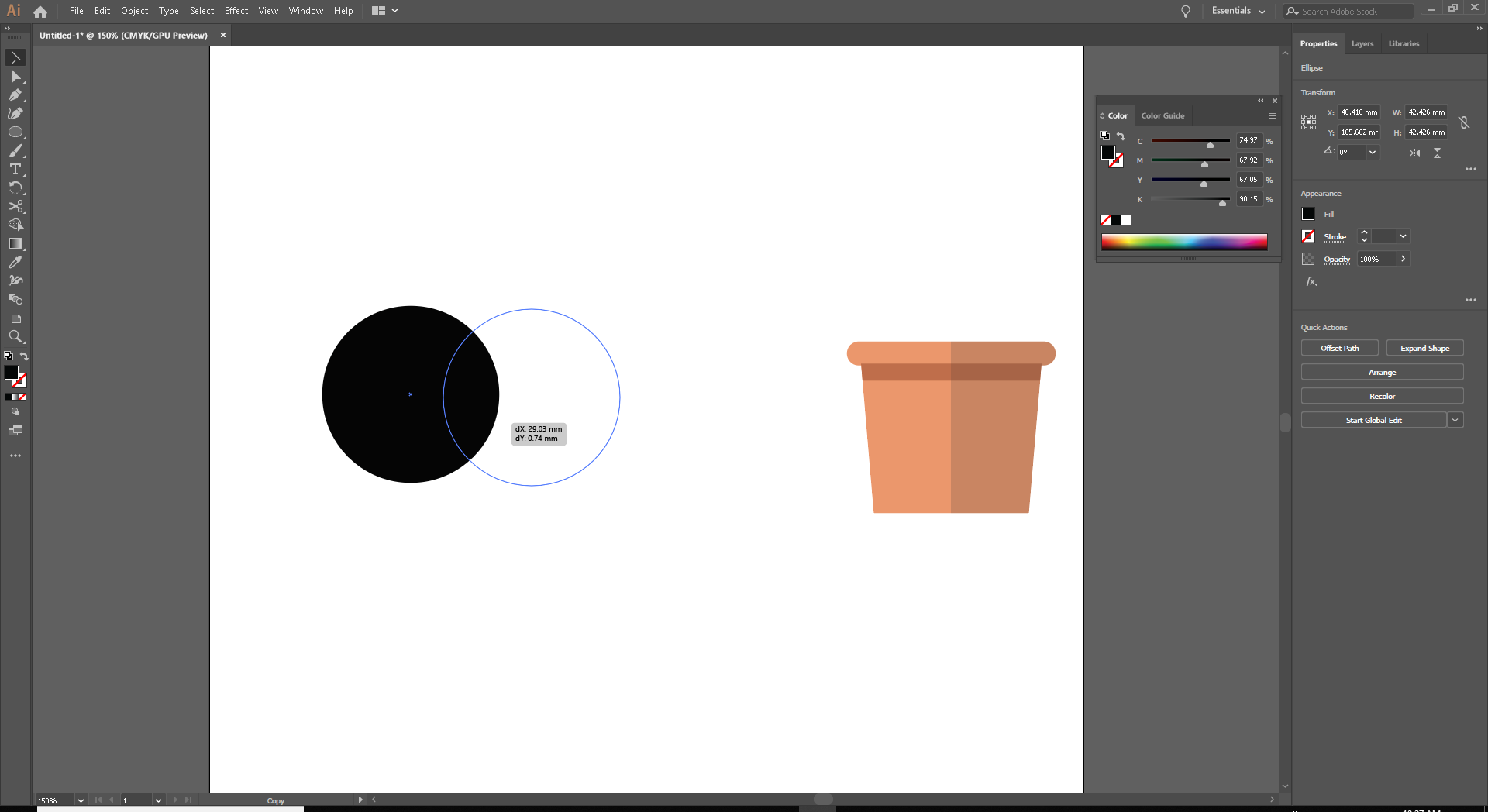The image size is (1488, 812).
Task: Open the Object menu
Action: tap(134, 11)
